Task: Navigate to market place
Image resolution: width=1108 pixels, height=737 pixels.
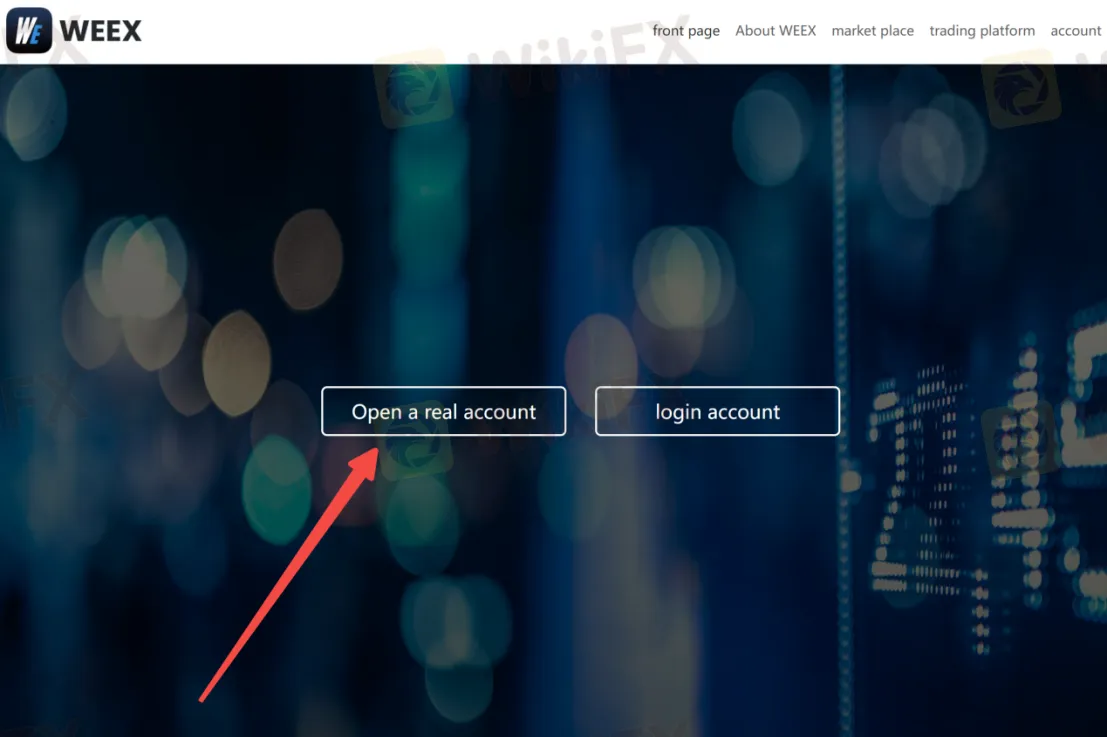Action: coord(872,31)
